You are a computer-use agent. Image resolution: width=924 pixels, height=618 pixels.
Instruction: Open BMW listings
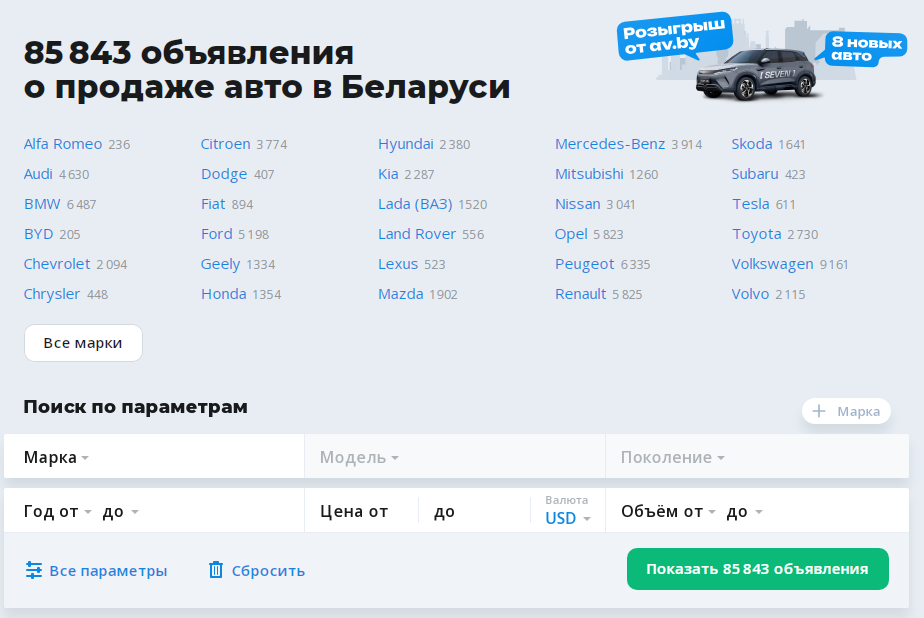[42, 204]
